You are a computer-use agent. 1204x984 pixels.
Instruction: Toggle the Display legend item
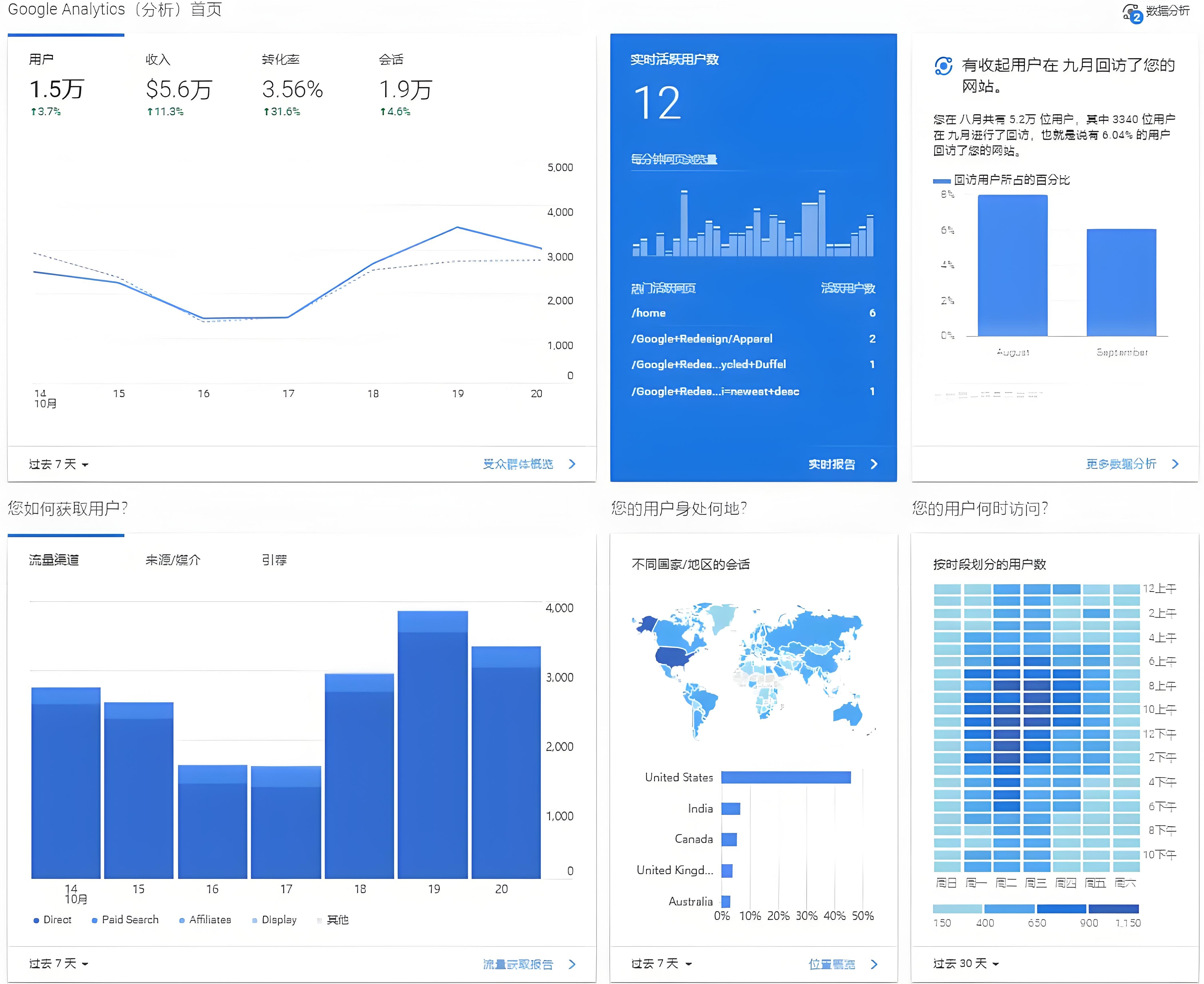(274, 920)
